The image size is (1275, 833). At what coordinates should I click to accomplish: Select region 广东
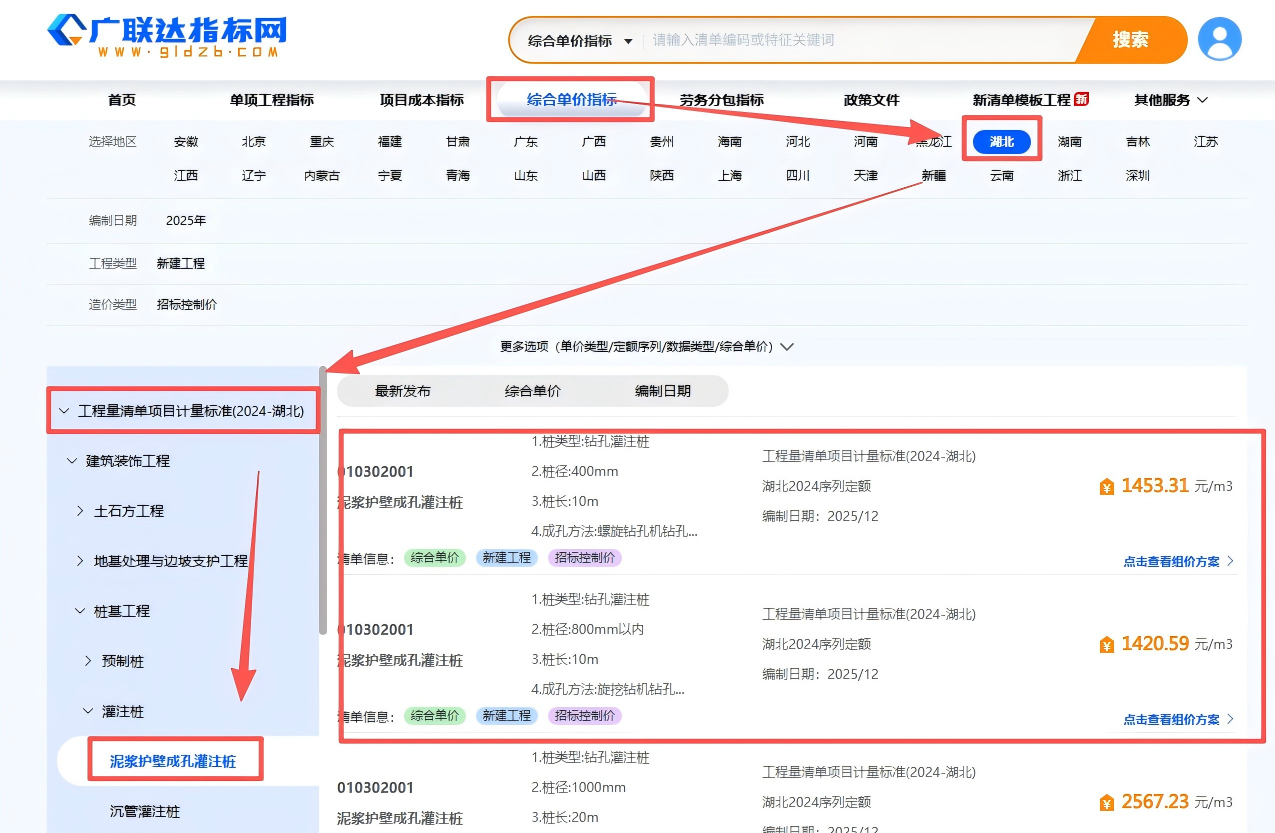[526, 142]
